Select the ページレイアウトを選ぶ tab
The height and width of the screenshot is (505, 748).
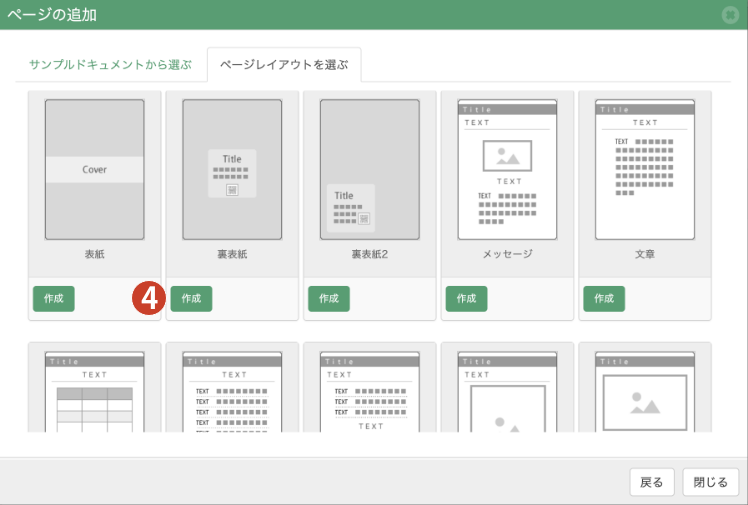click(x=284, y=65)
